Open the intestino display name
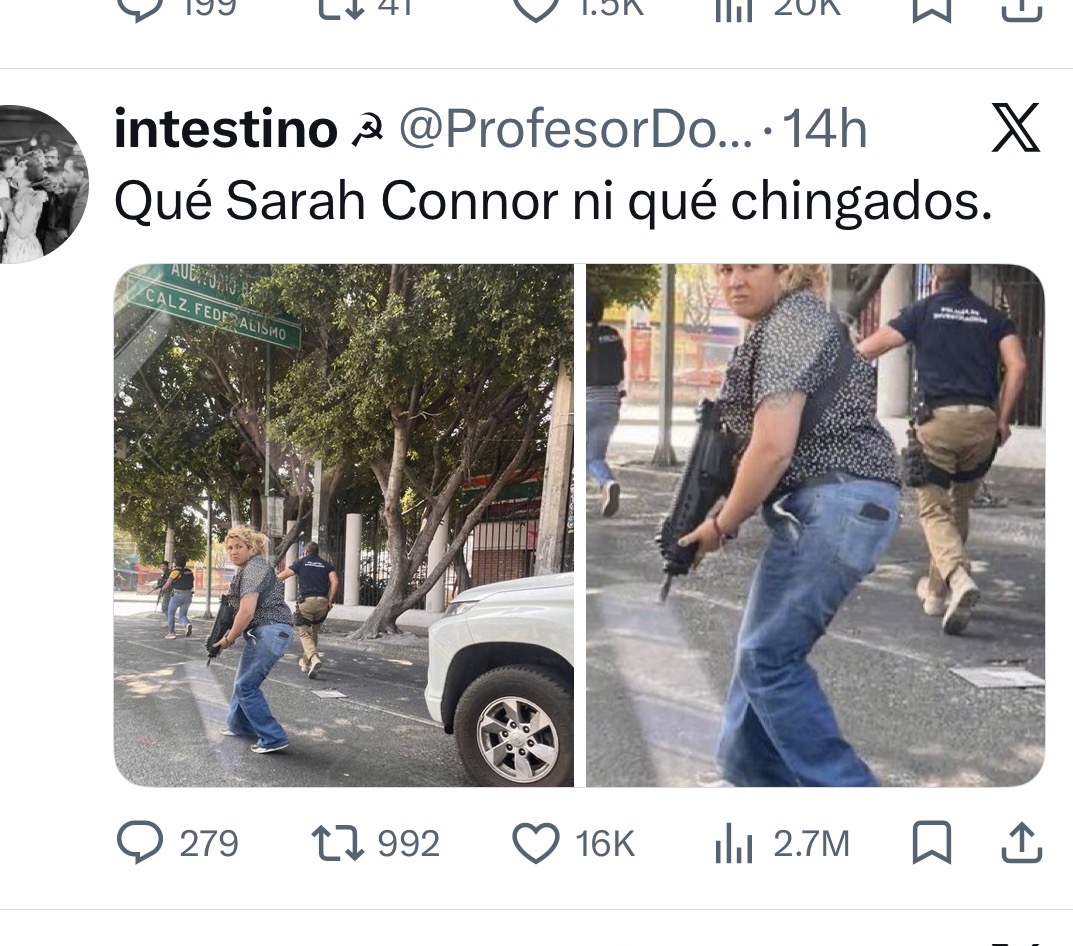 coord(226,129)
